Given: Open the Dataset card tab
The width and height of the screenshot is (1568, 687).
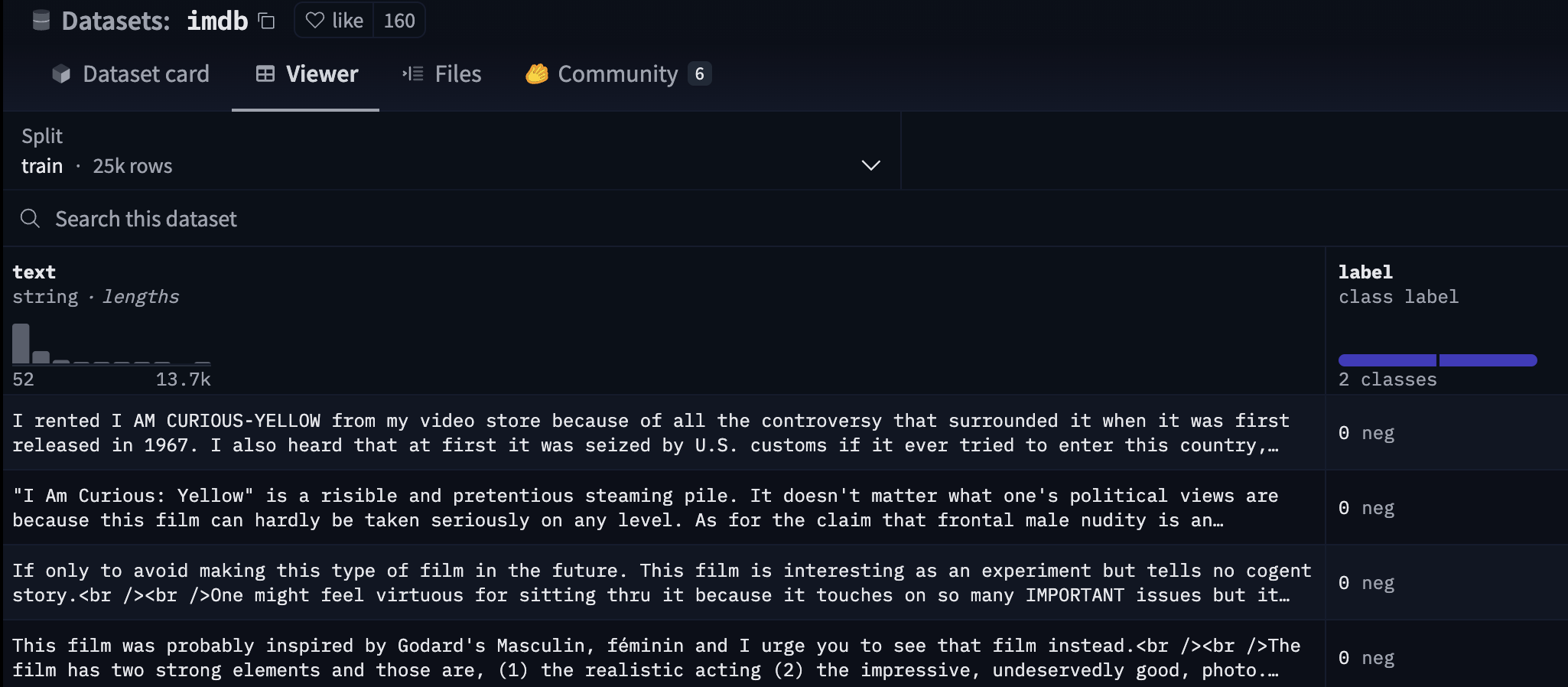Looking at the screenshot, I should coord(131,74).
